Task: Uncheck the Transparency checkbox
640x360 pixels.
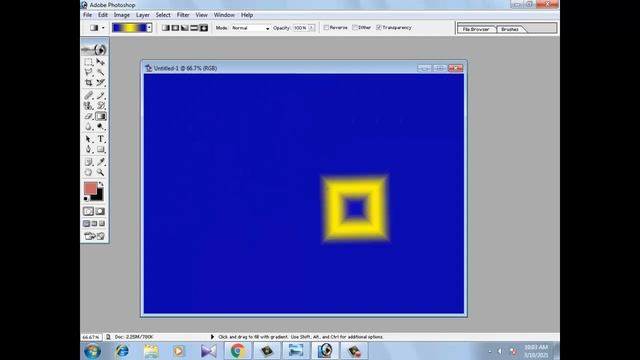Action: click(379, 27)
